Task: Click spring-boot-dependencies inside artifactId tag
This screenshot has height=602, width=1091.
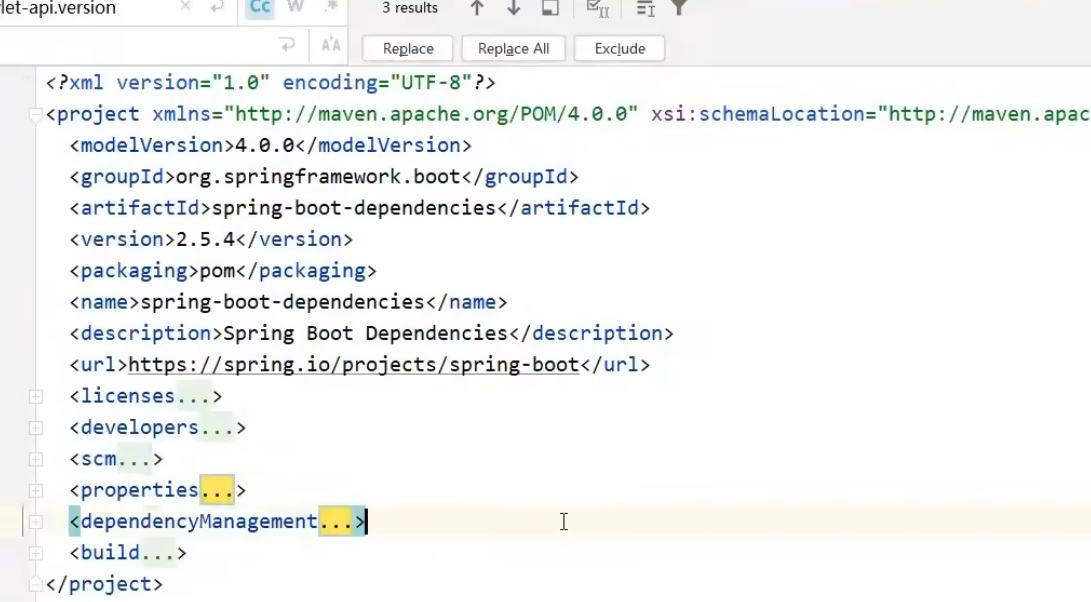Action: tap(353, 208)
